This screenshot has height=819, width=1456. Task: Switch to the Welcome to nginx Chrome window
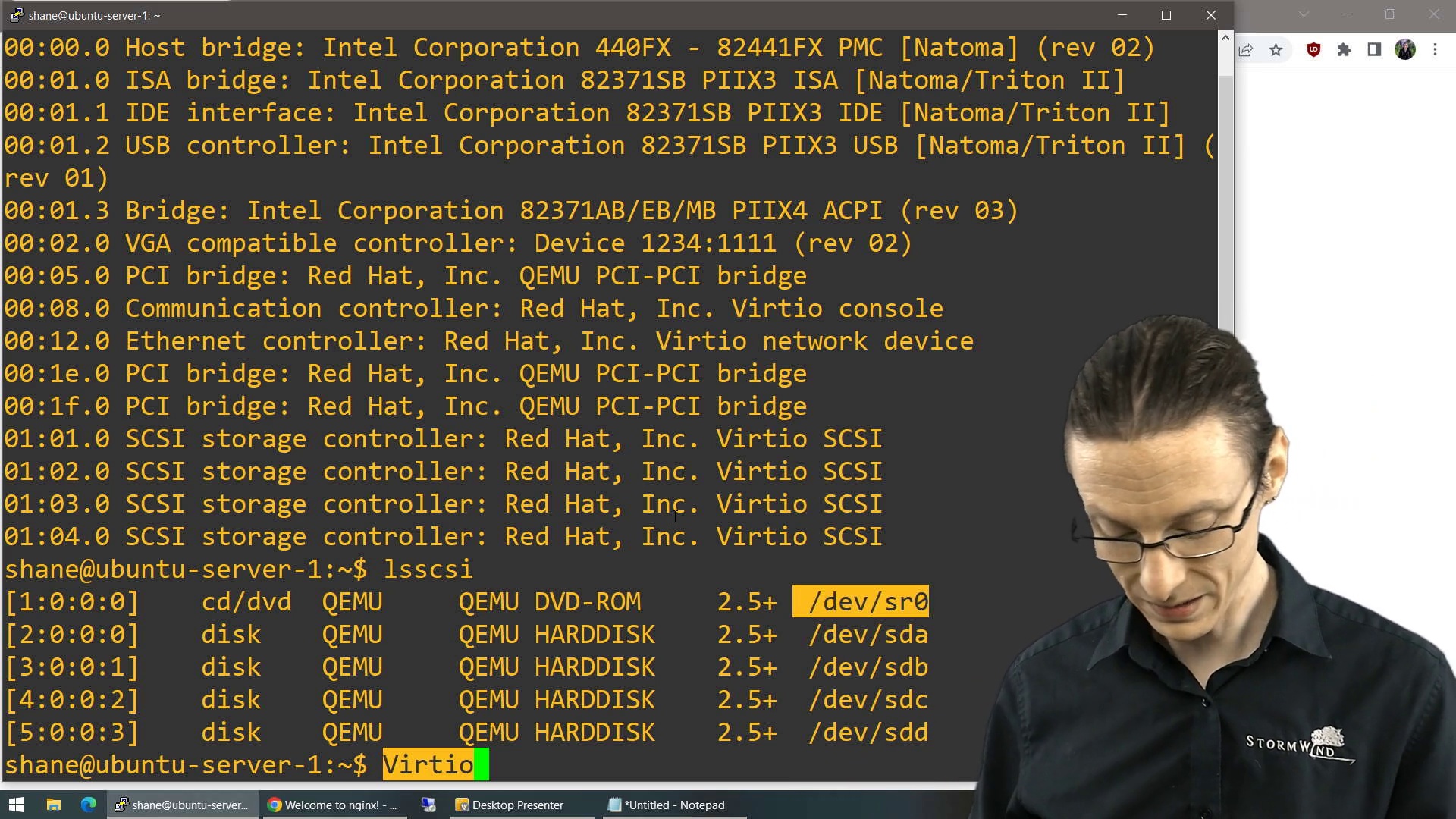(334, 805)
